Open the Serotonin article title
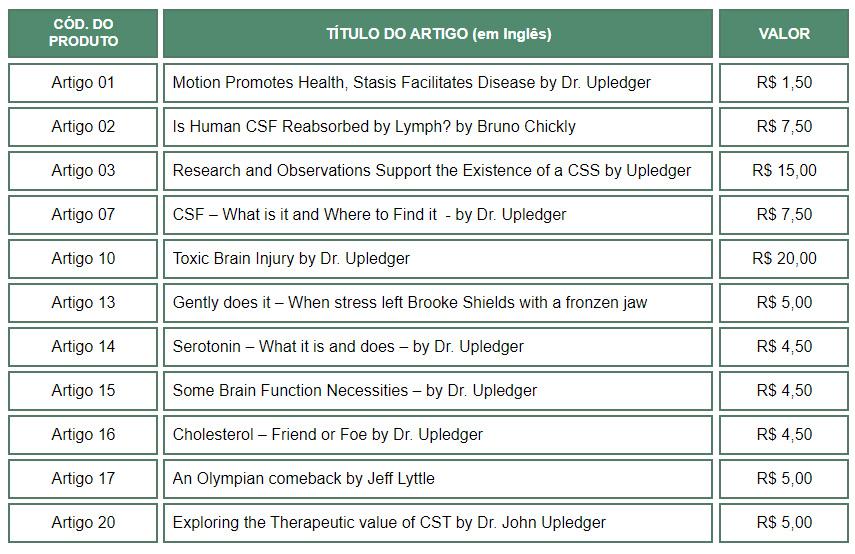Screen dimensions: 855x554 348,346
